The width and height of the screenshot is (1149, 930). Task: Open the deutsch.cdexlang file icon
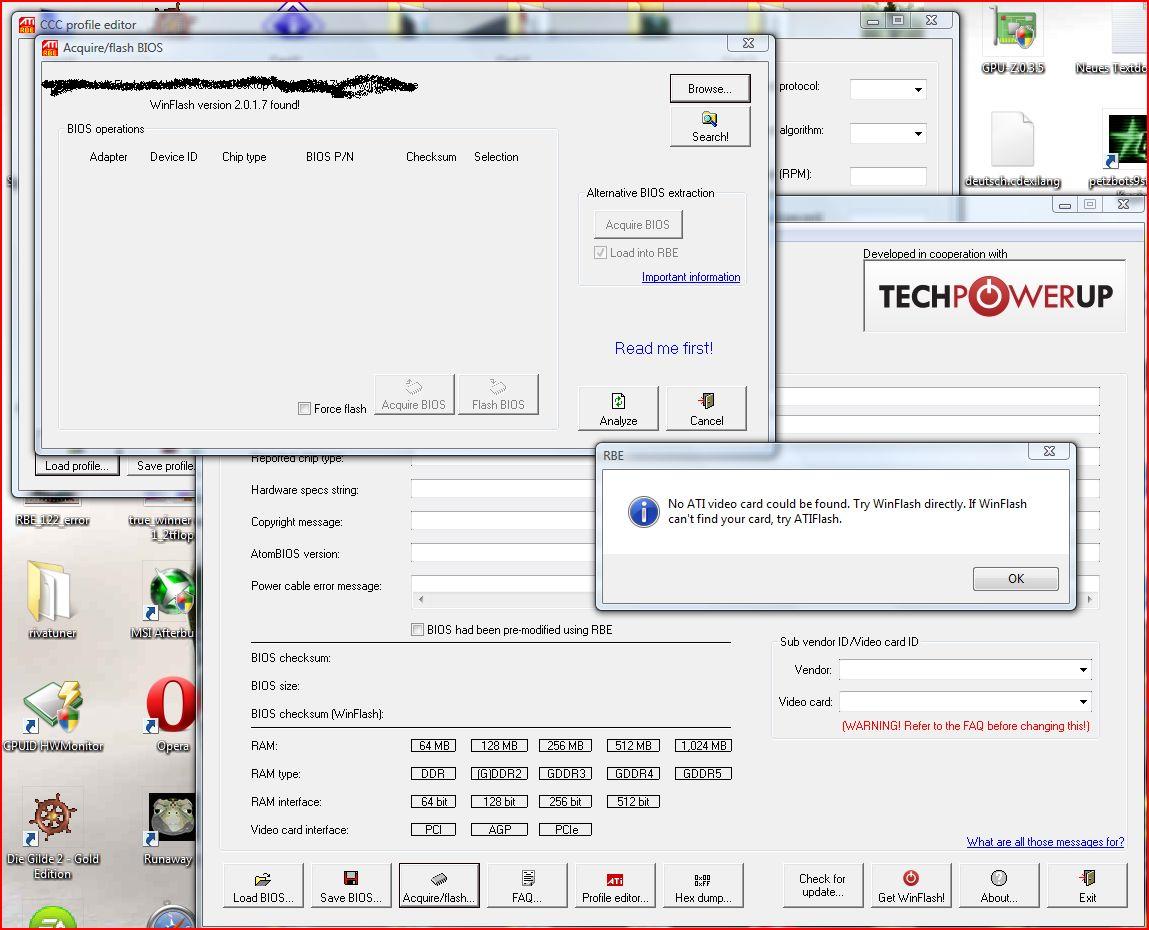(1013, 151)
